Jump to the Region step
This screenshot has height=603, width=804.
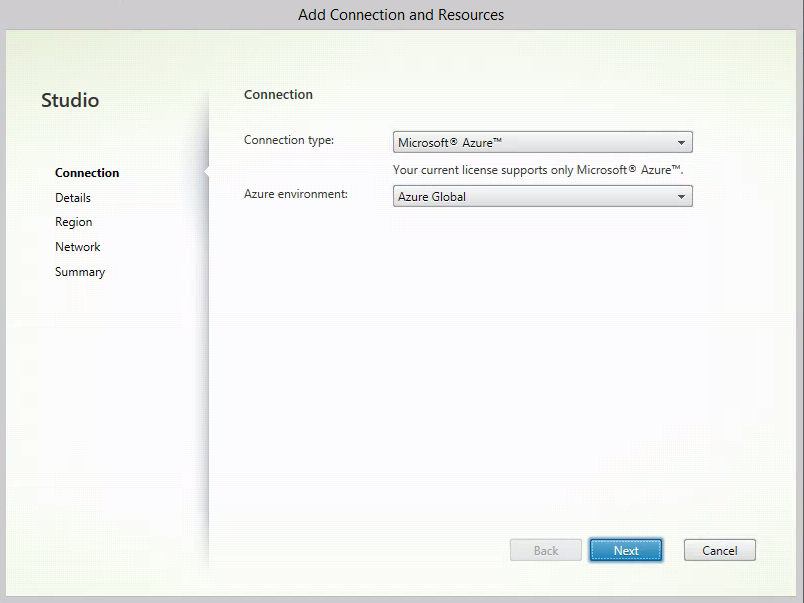[x=74, y=222]
